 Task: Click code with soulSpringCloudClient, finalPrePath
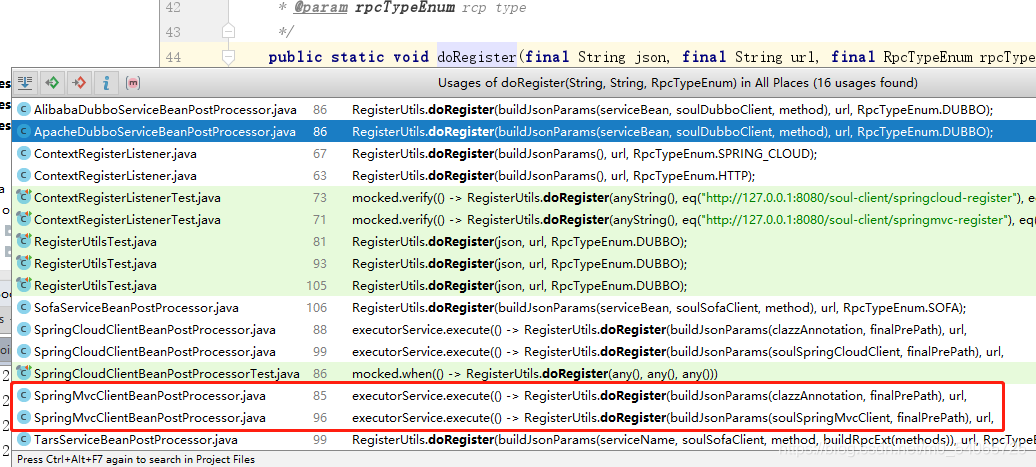pyautogui.click(x=678, y=351)
